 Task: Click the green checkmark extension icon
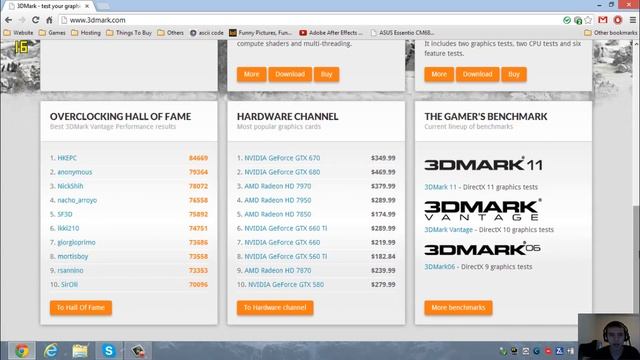(567, 20)
